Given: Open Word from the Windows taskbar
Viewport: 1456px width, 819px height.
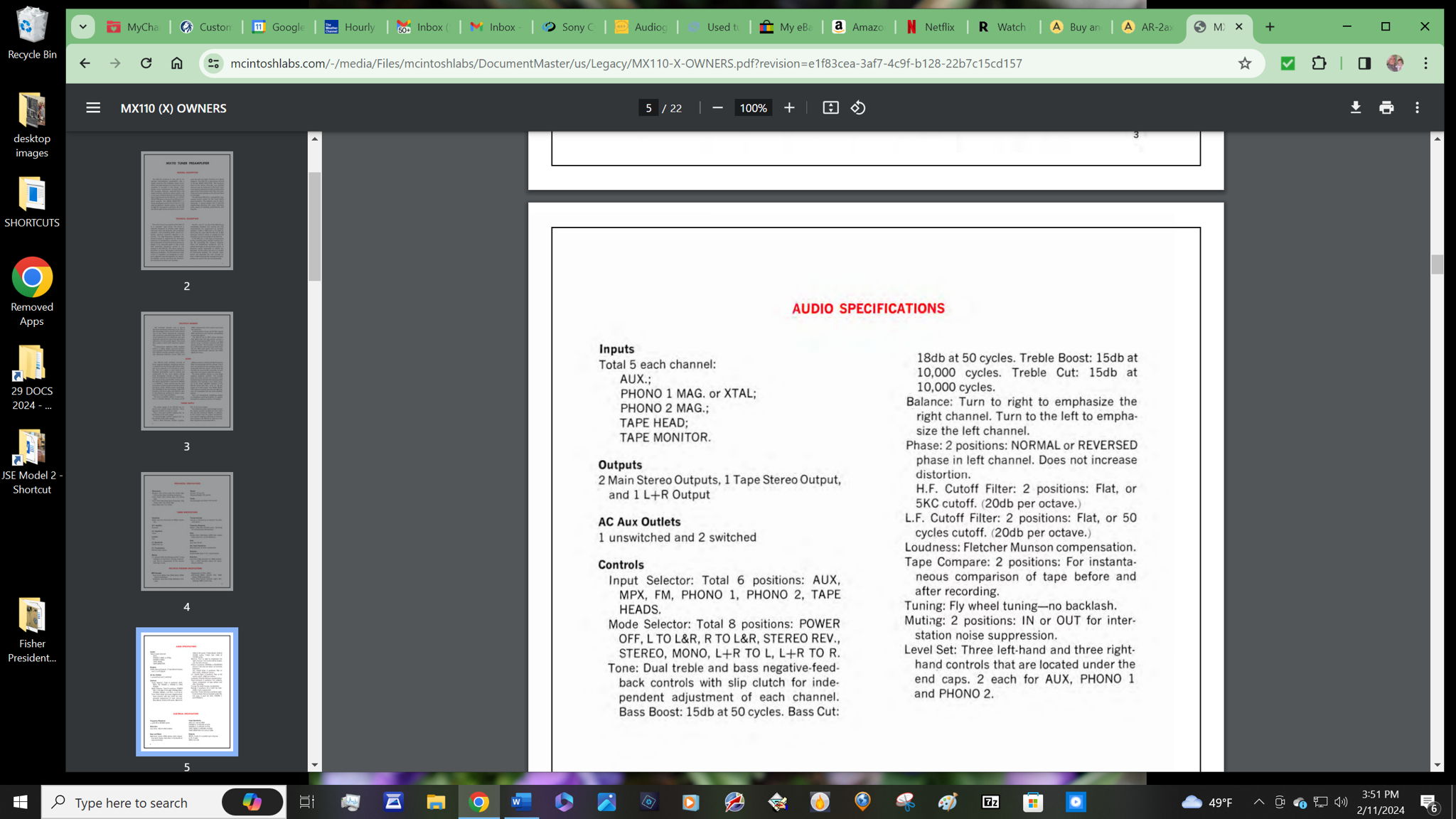Looking at the screenshot, I should 521,803.
